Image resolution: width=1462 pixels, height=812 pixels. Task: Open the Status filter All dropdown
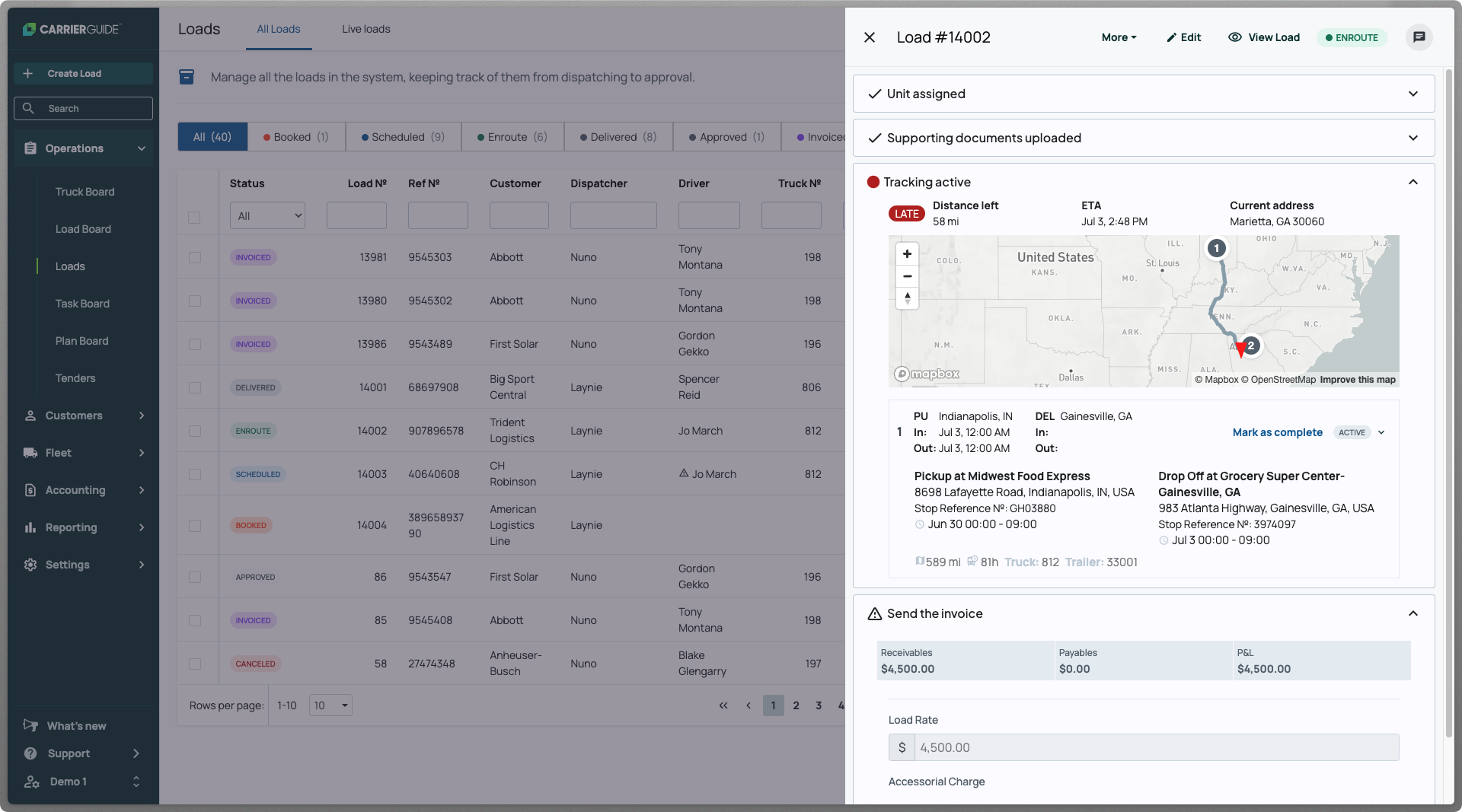coord(267,216)
